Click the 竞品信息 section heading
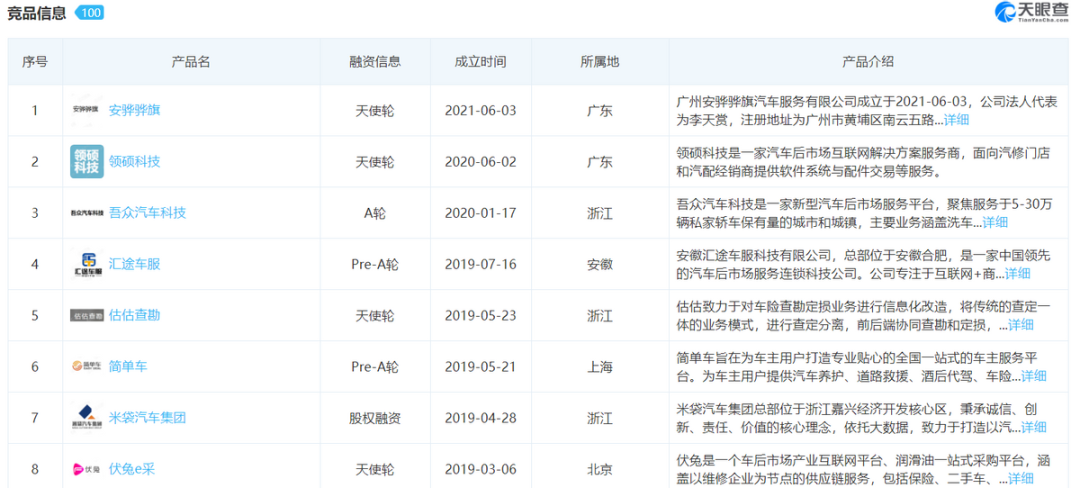The width and height of the screenshot is (1080, 488). [36, 12]
